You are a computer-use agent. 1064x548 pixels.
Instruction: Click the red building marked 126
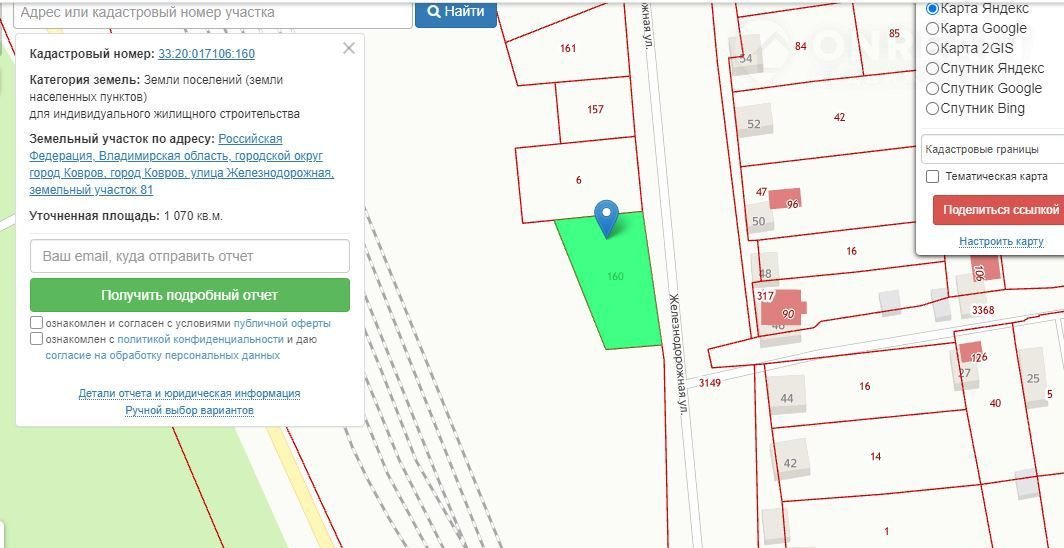pos(972,353)
